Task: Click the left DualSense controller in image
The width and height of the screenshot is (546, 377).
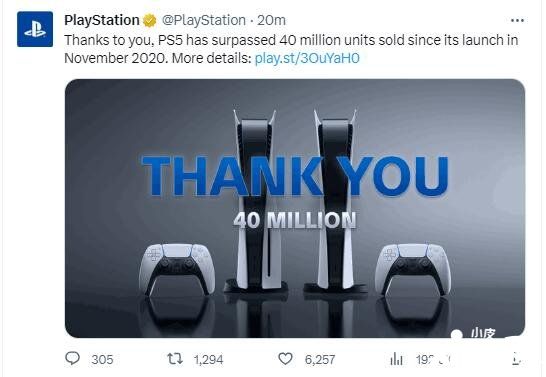Action: pos(177,269)
